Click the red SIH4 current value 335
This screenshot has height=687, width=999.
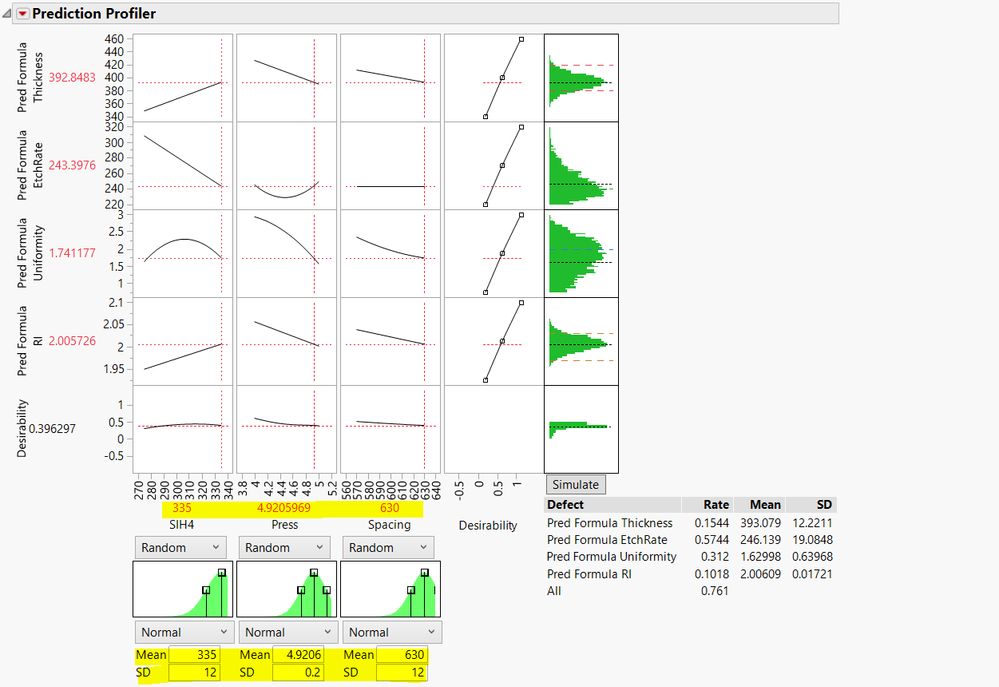(x=182, y=508)
